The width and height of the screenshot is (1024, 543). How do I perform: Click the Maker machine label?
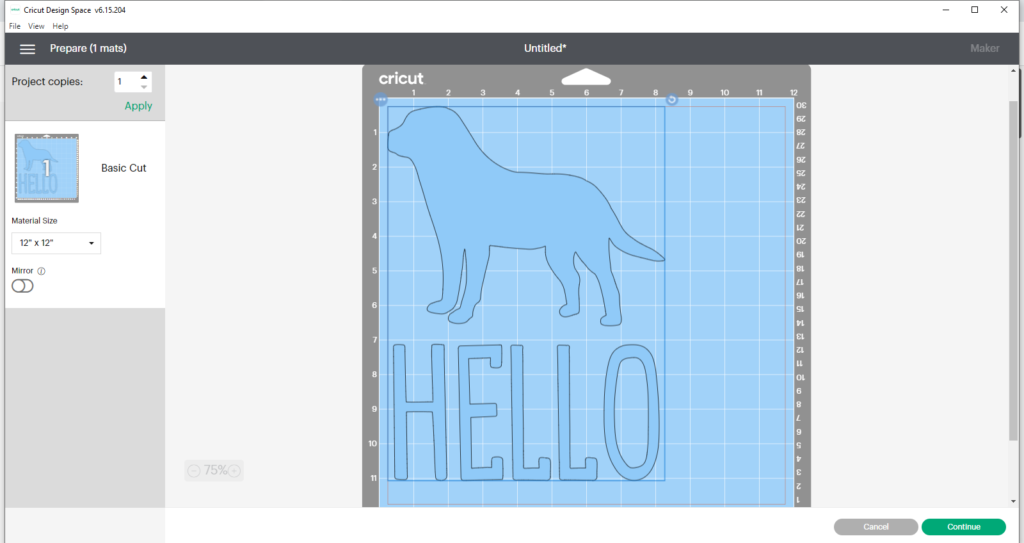tap(984, 48)
